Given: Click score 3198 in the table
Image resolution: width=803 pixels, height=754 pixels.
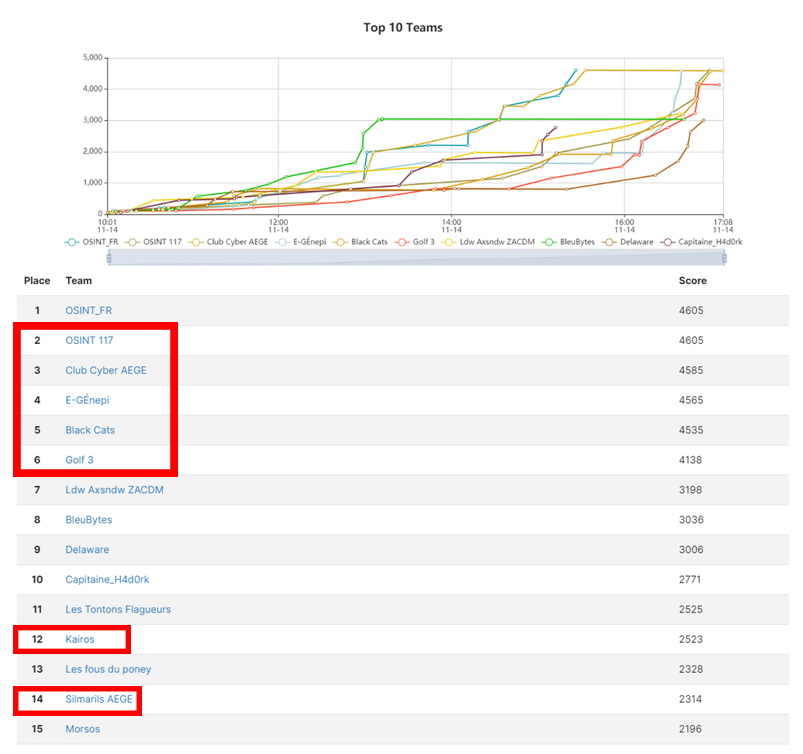Looking at the screenshot, I should click(690, 490).
